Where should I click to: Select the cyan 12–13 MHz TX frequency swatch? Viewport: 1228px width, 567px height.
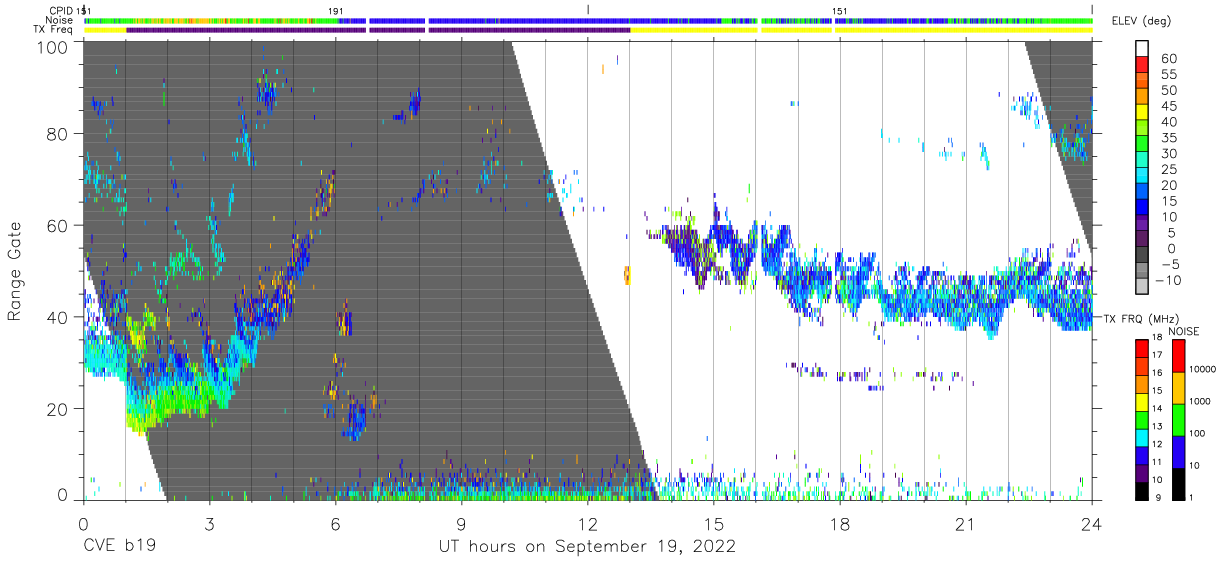click(1141, 438)
